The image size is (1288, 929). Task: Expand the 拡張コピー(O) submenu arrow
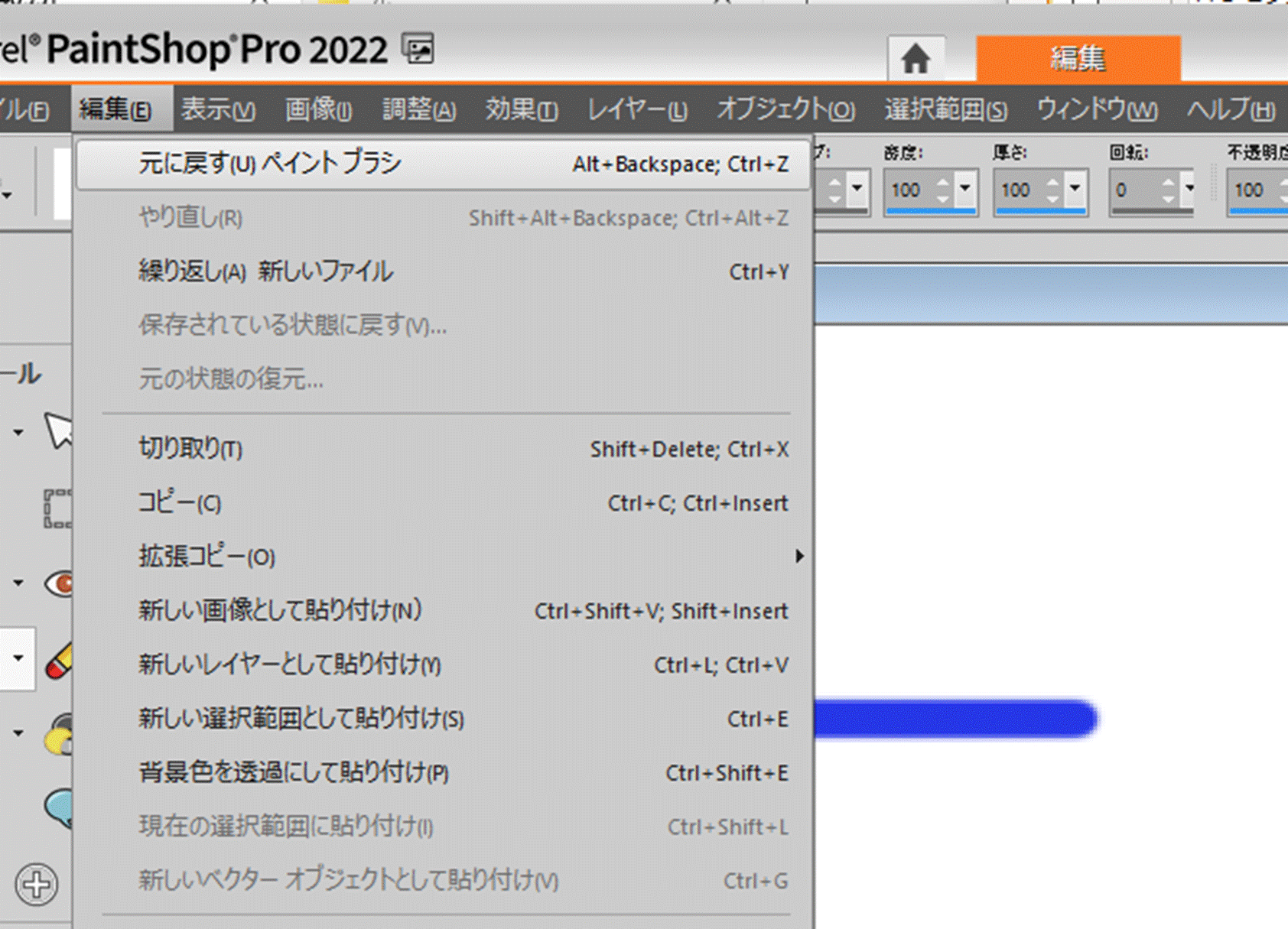click(798, 556)
